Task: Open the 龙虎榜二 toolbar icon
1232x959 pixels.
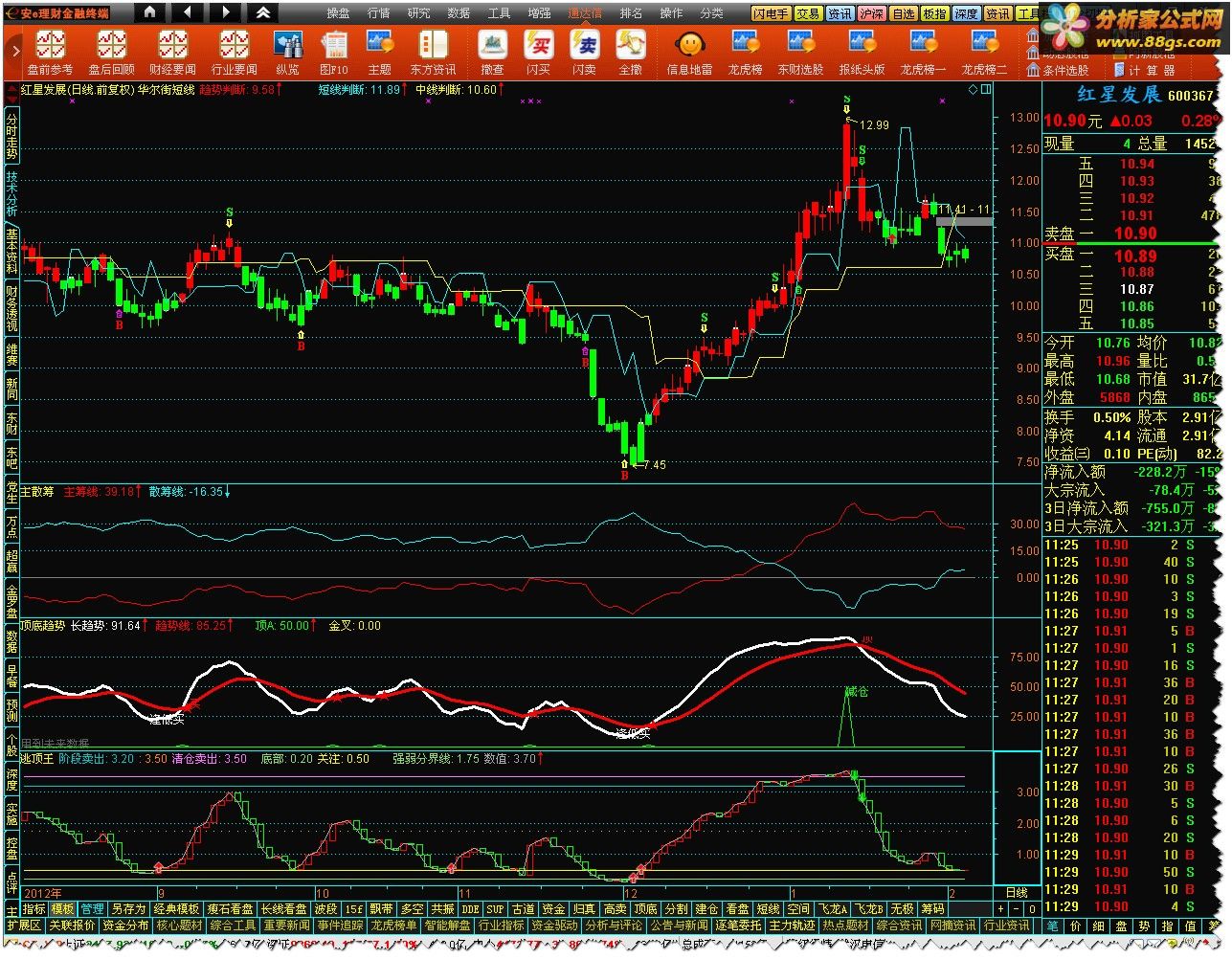Action: tap(984, 52)
